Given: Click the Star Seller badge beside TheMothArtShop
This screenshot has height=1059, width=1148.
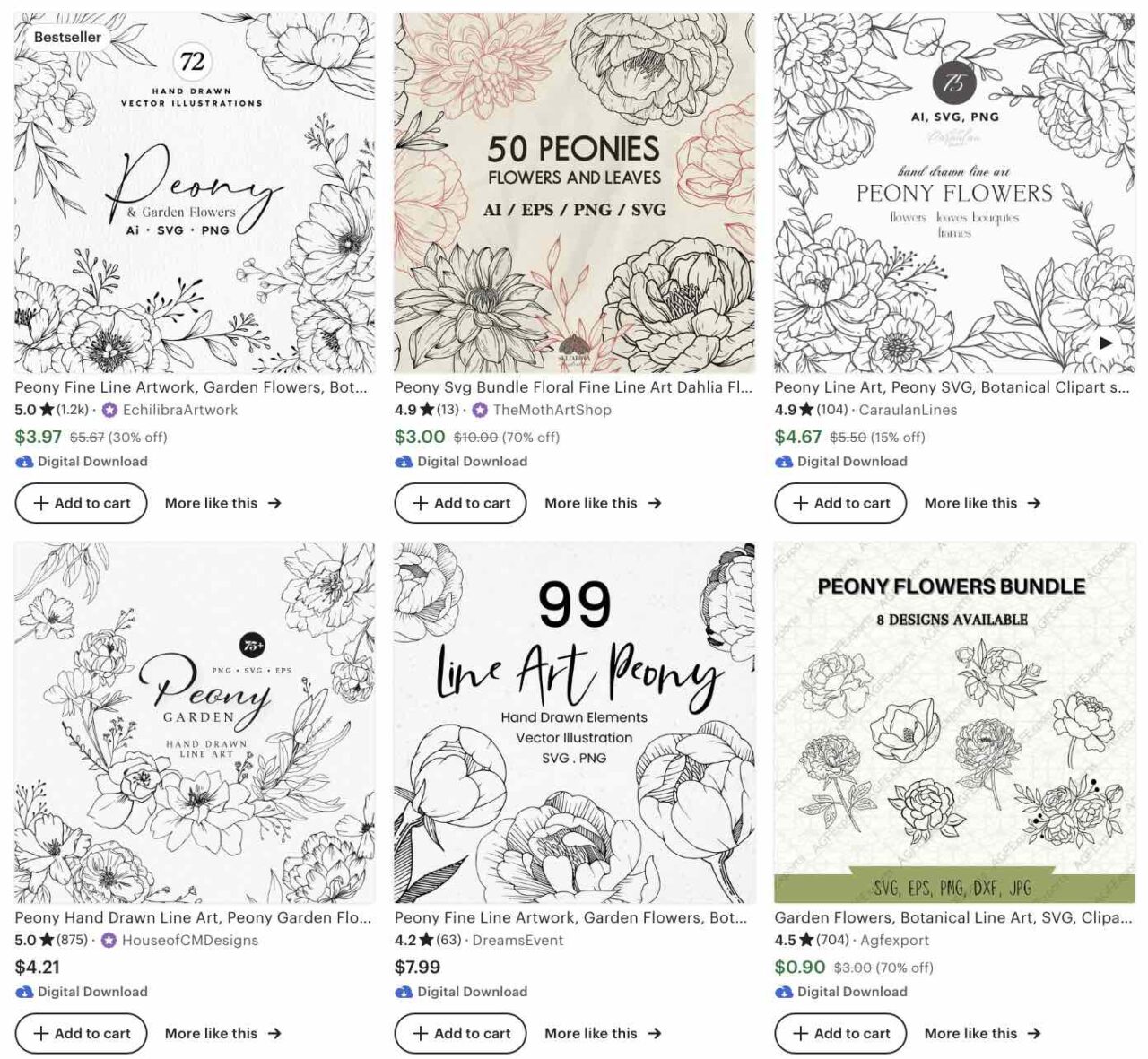Looking at the screenshot, I should [x=480, y=410].
